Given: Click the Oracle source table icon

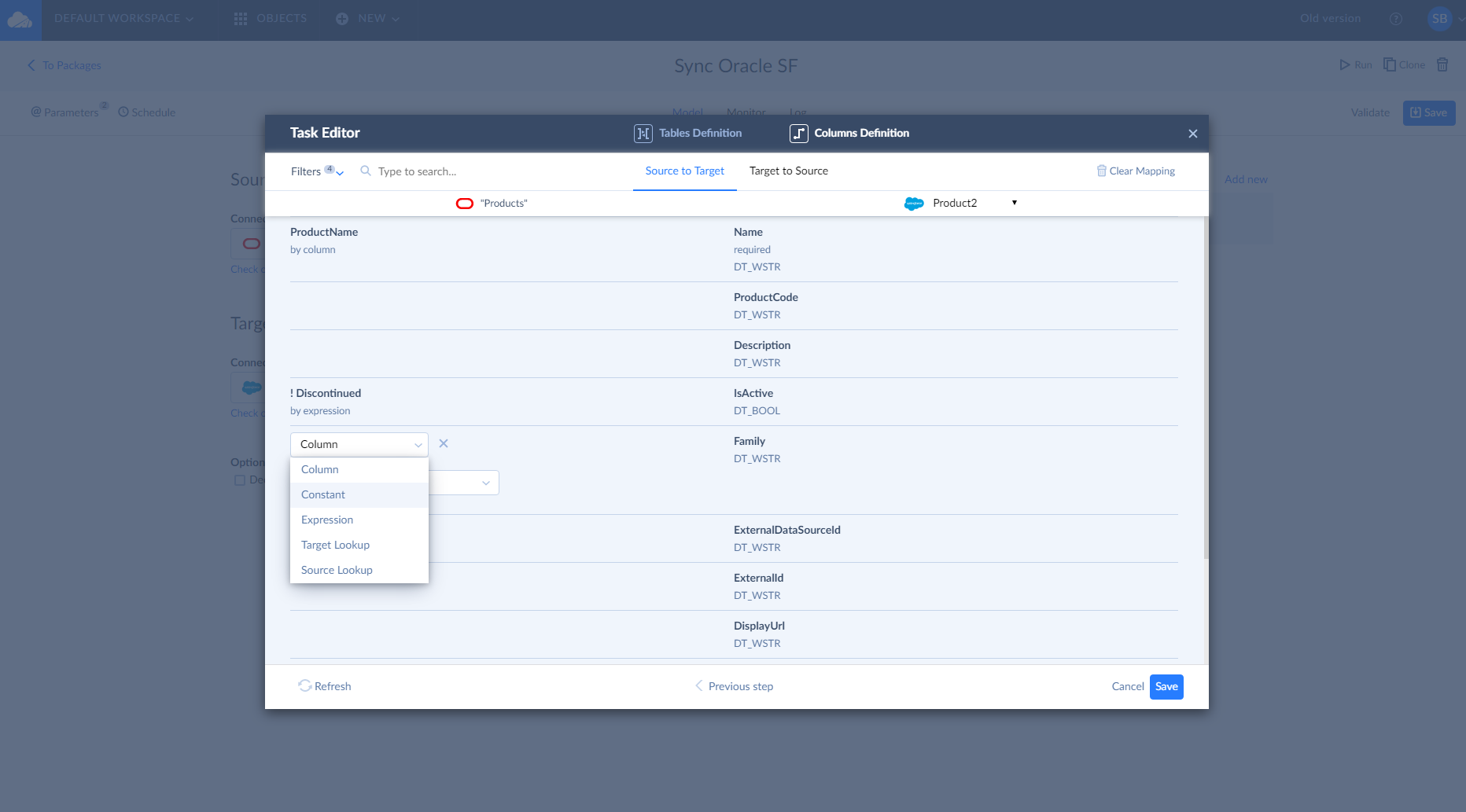Looking at the screenshot, I should [x=465, y=204].
